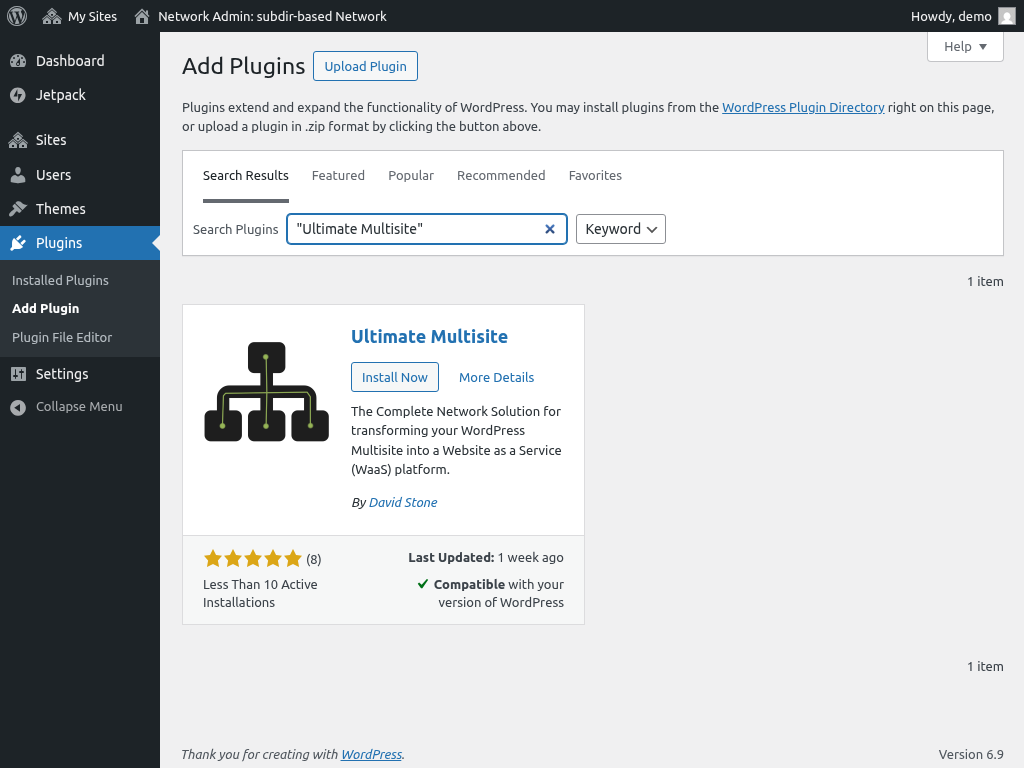Viewport: 1024px width, 768px height.
Task: Open the Ultimate Multisite title link
Action: click(x=429, y=336)
